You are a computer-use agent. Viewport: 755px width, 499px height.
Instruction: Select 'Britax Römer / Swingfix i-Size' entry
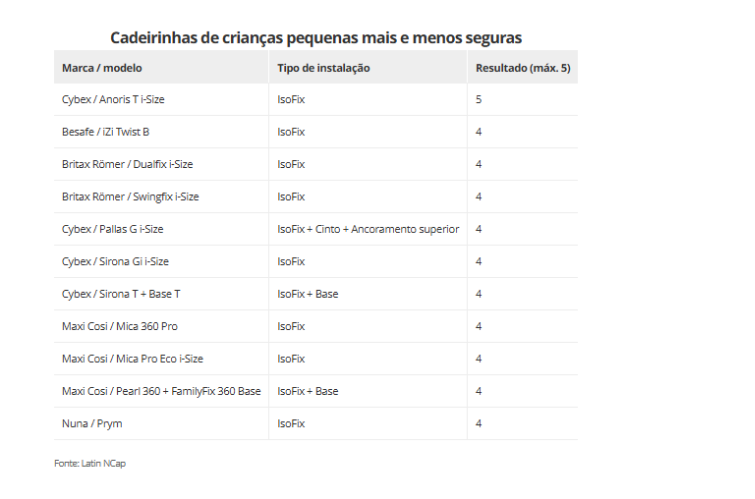click(x=130, y=197)
